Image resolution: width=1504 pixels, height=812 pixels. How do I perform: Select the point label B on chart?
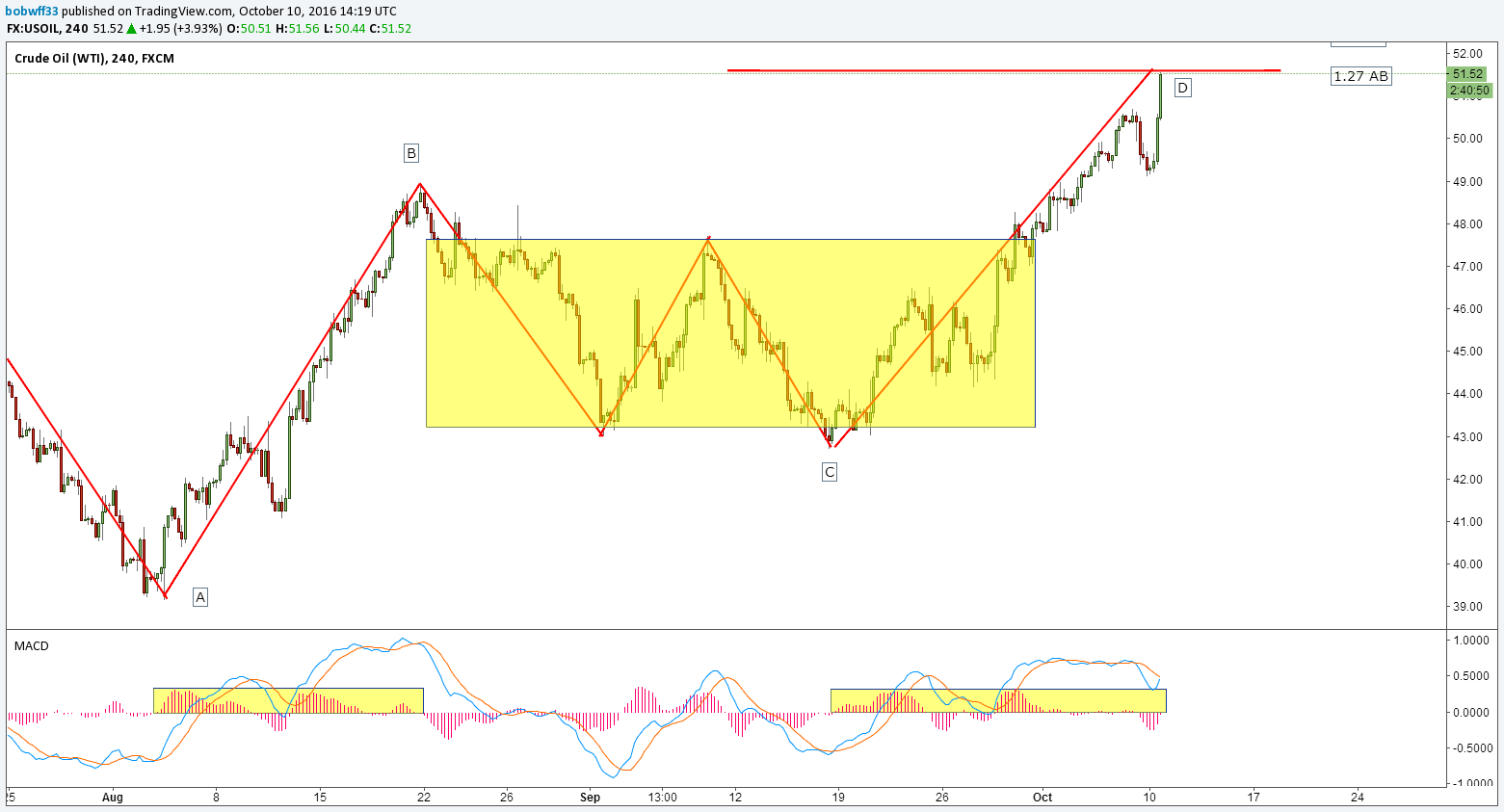[x=411, y=152]
